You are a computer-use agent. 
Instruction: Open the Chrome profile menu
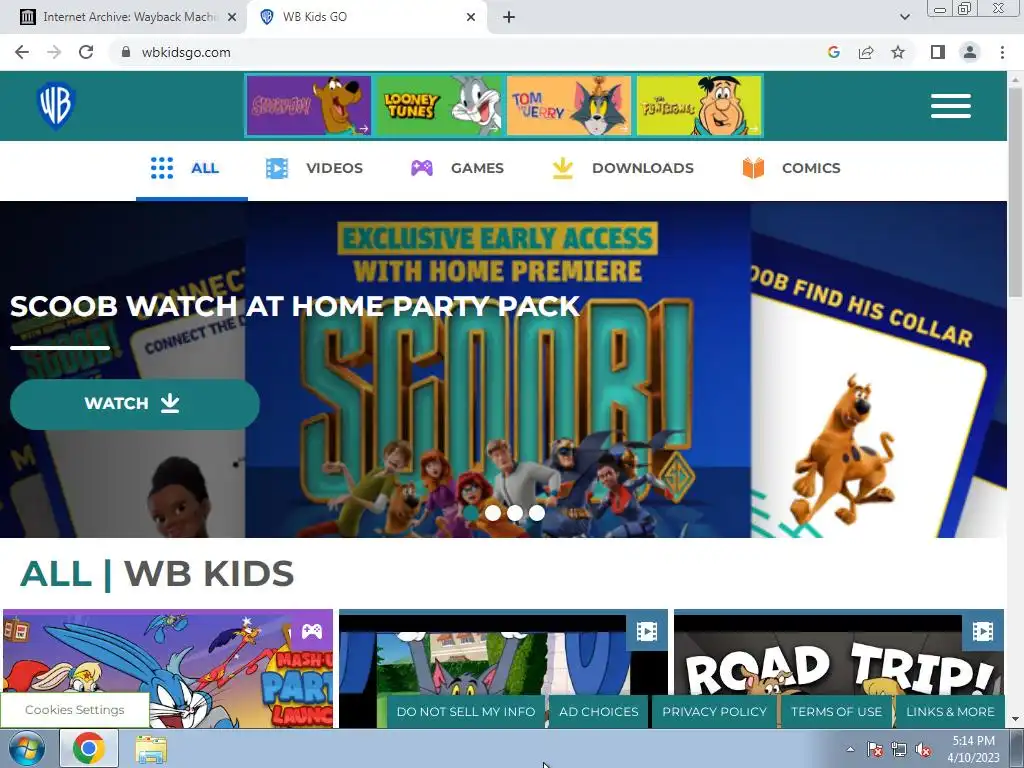pyautogui.click(x=970, y=52)
